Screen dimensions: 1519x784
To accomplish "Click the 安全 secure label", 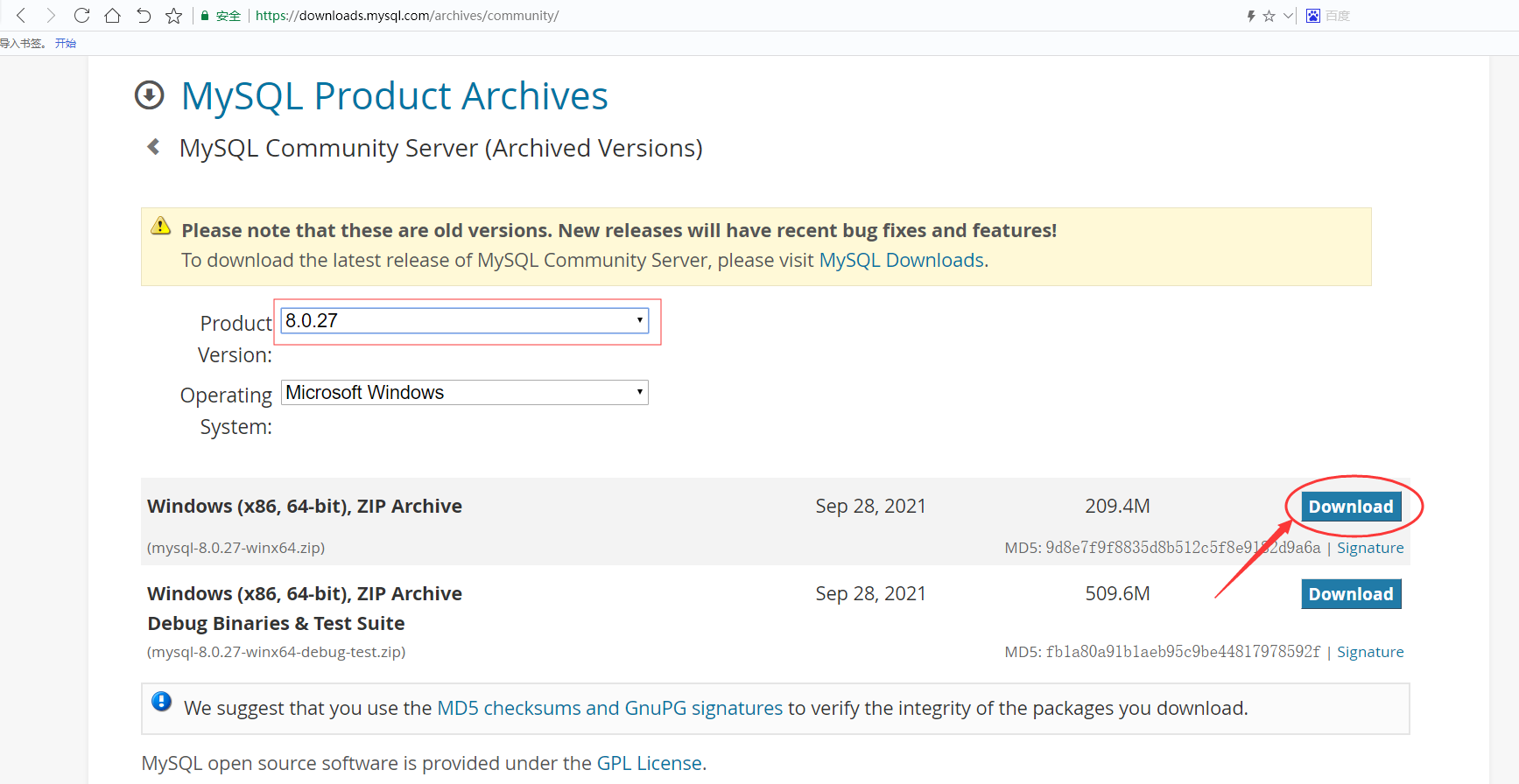I will click(229, 16).
